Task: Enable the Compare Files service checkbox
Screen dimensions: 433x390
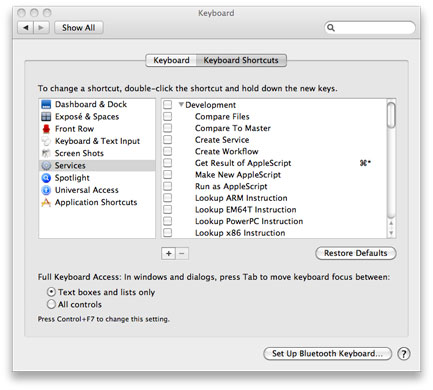Action: pos(168,116)
